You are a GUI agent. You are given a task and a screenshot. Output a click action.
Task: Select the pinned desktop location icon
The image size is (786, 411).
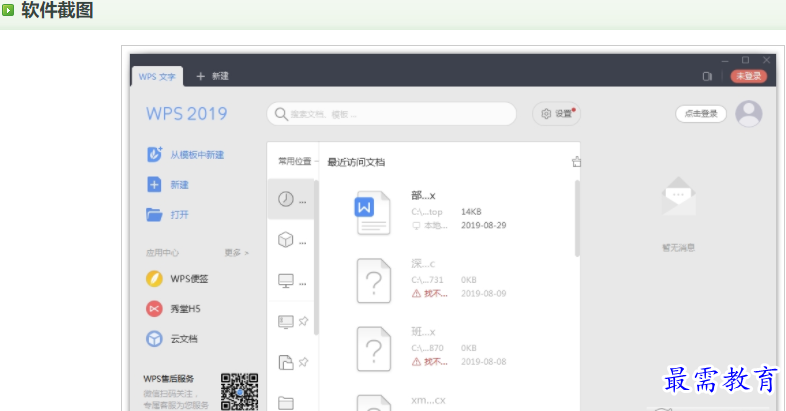tap(286, 321)
